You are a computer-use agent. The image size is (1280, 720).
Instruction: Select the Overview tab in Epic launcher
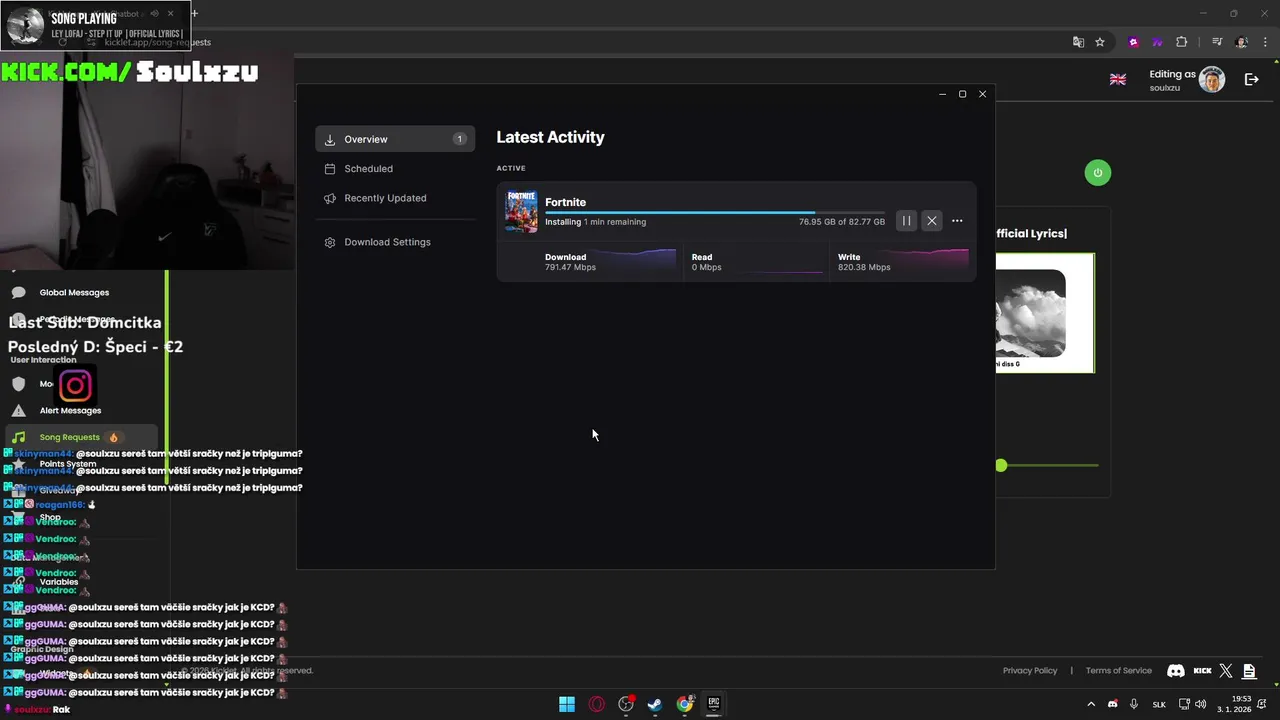coord(395,139)
